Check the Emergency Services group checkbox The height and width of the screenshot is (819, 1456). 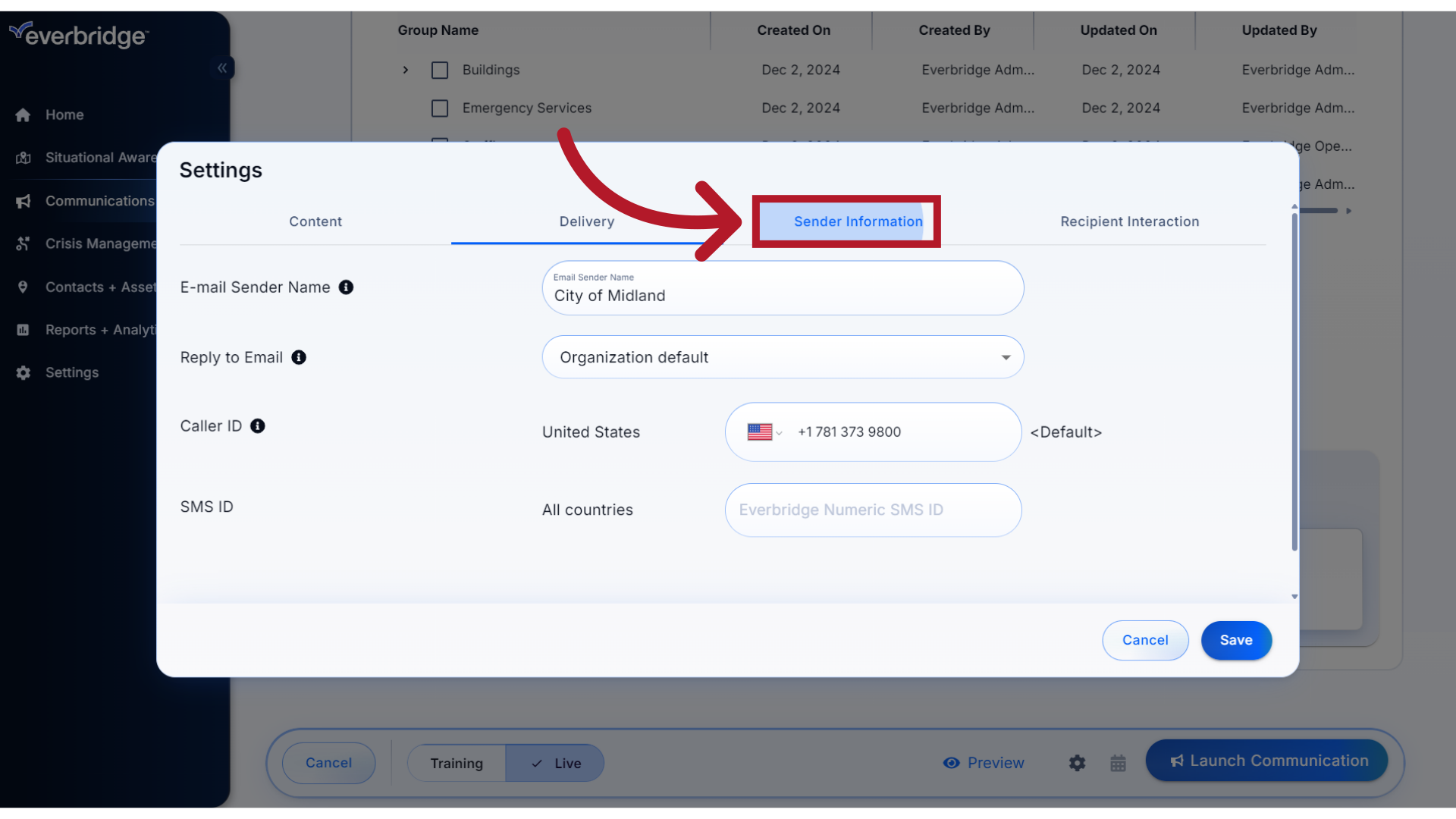440,108
